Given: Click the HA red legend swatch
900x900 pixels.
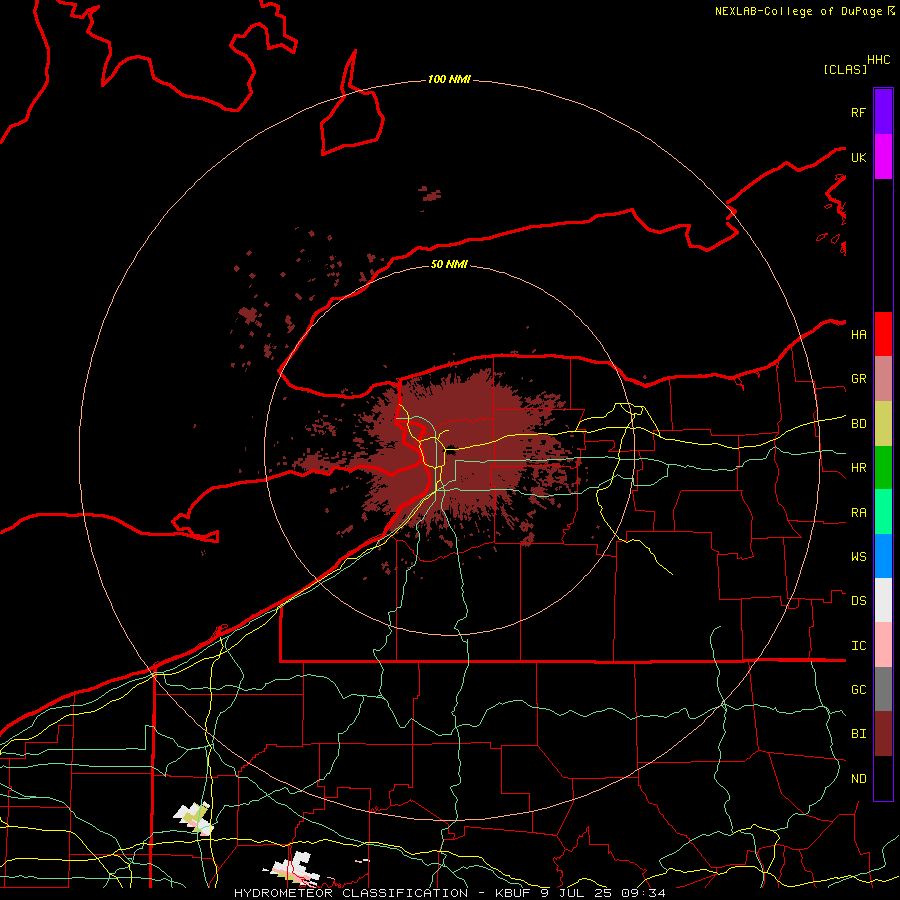Looking at the screenshot, I should [883, 334].
